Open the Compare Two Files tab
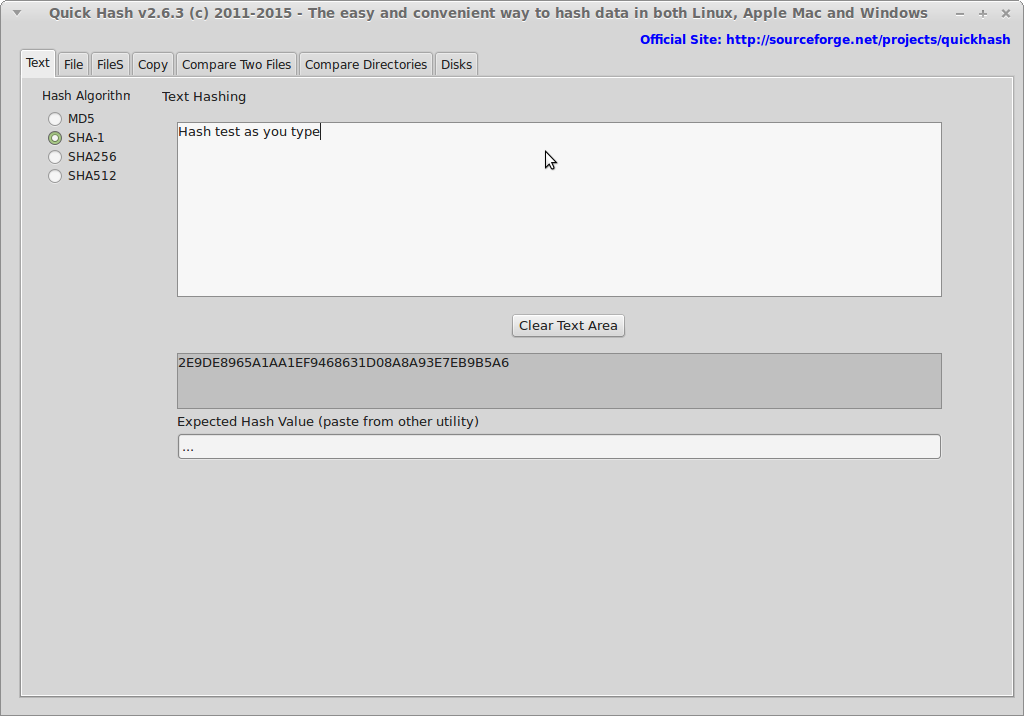This screenshot has width=1024, height=716. tap(236, 63)
